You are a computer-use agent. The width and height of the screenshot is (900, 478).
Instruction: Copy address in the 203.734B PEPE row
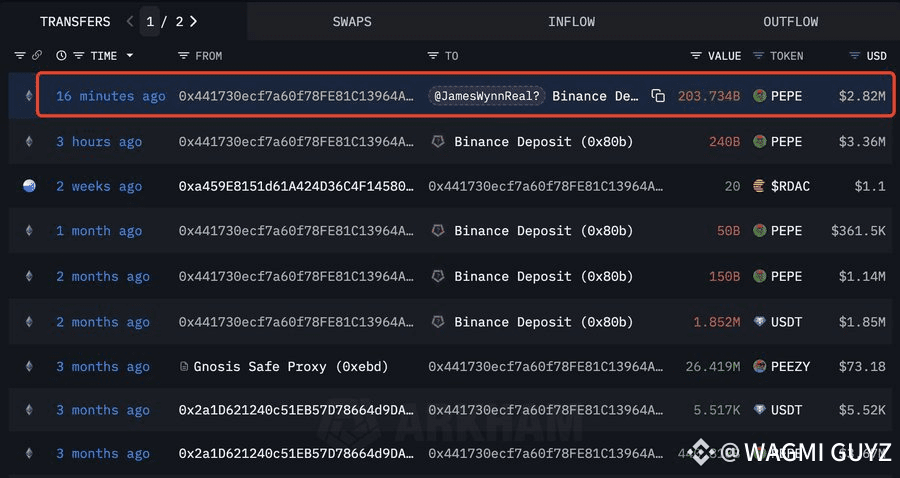point(658,96)
